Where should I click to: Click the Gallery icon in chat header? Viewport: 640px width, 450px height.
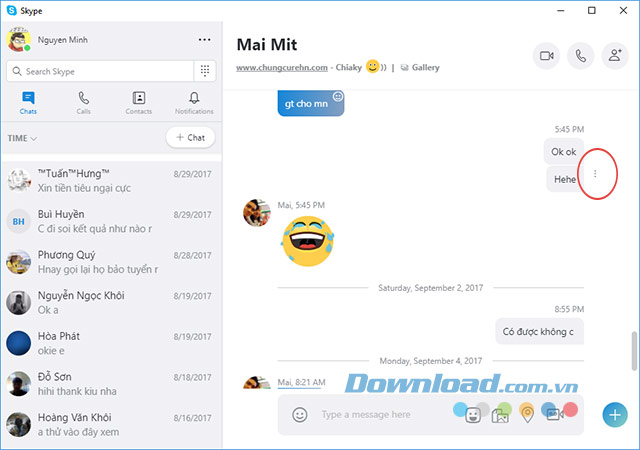(x=404, y=67)
